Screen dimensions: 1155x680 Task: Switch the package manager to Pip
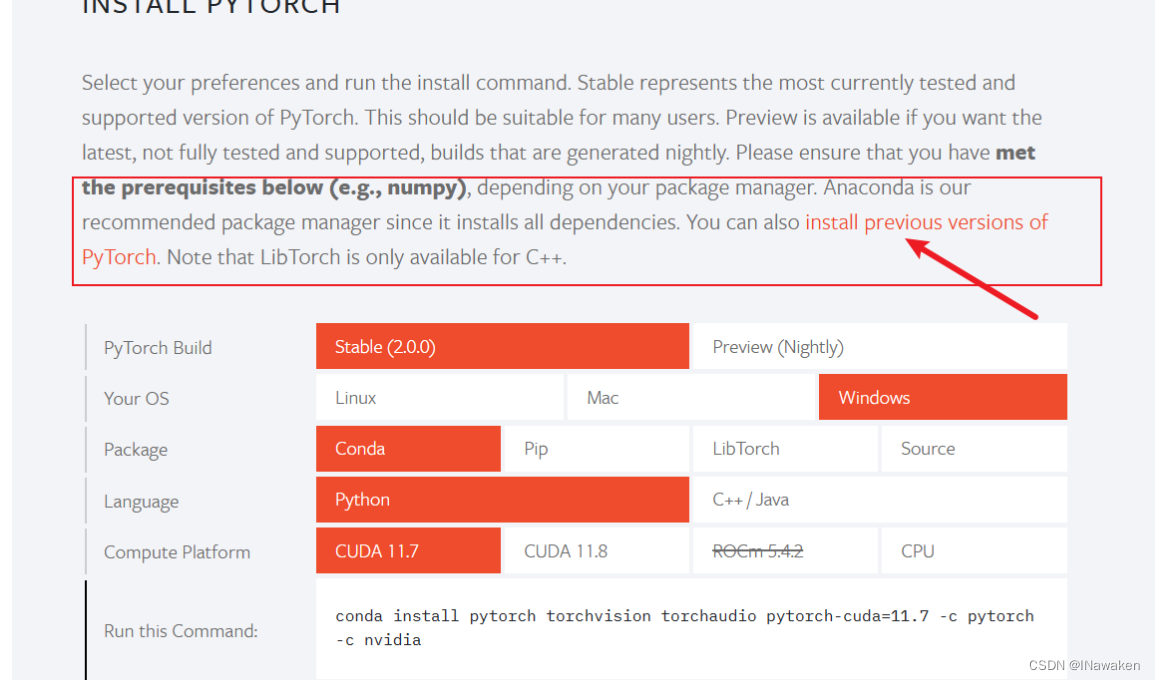pyautogui.click(x=596, y=448)
